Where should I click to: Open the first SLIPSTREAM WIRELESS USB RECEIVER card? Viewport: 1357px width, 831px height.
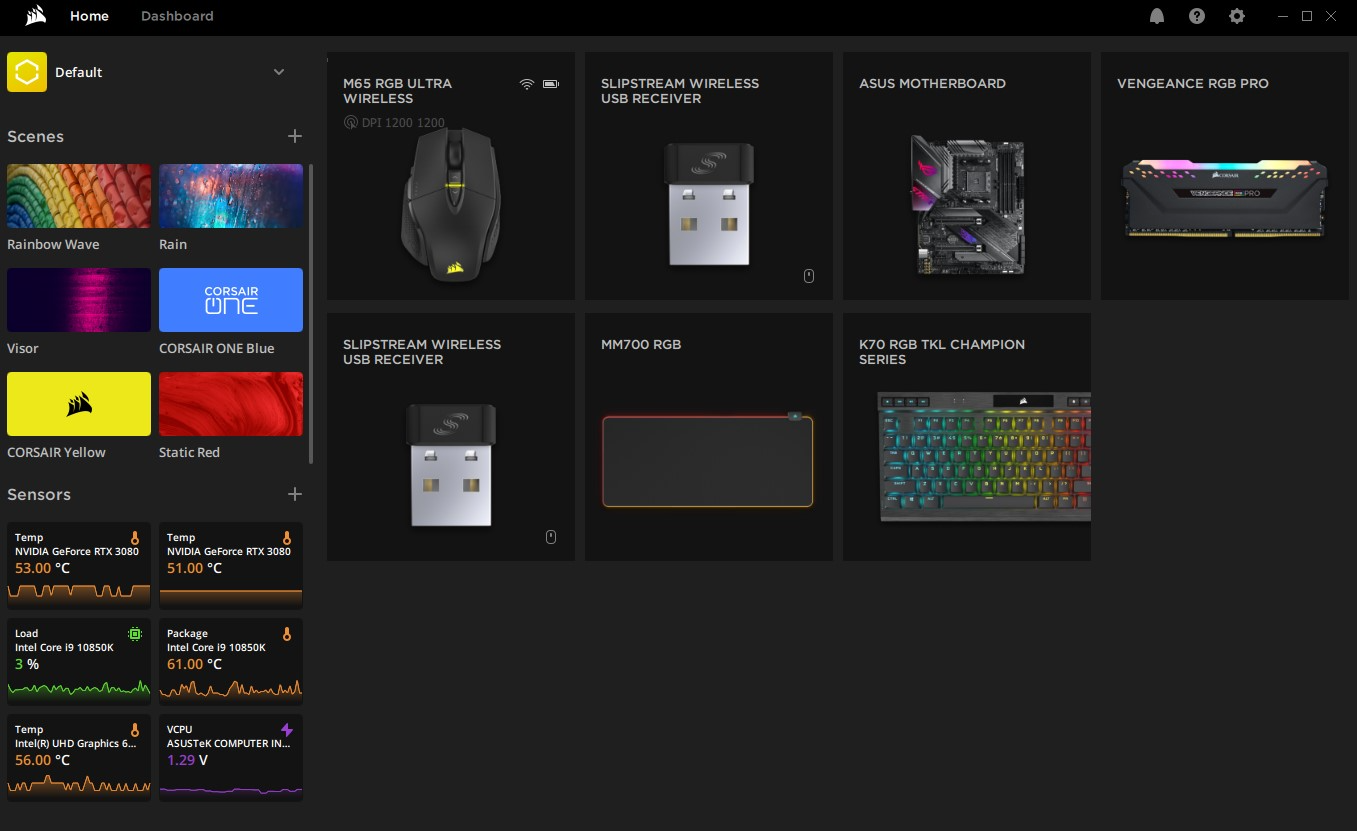709,176
